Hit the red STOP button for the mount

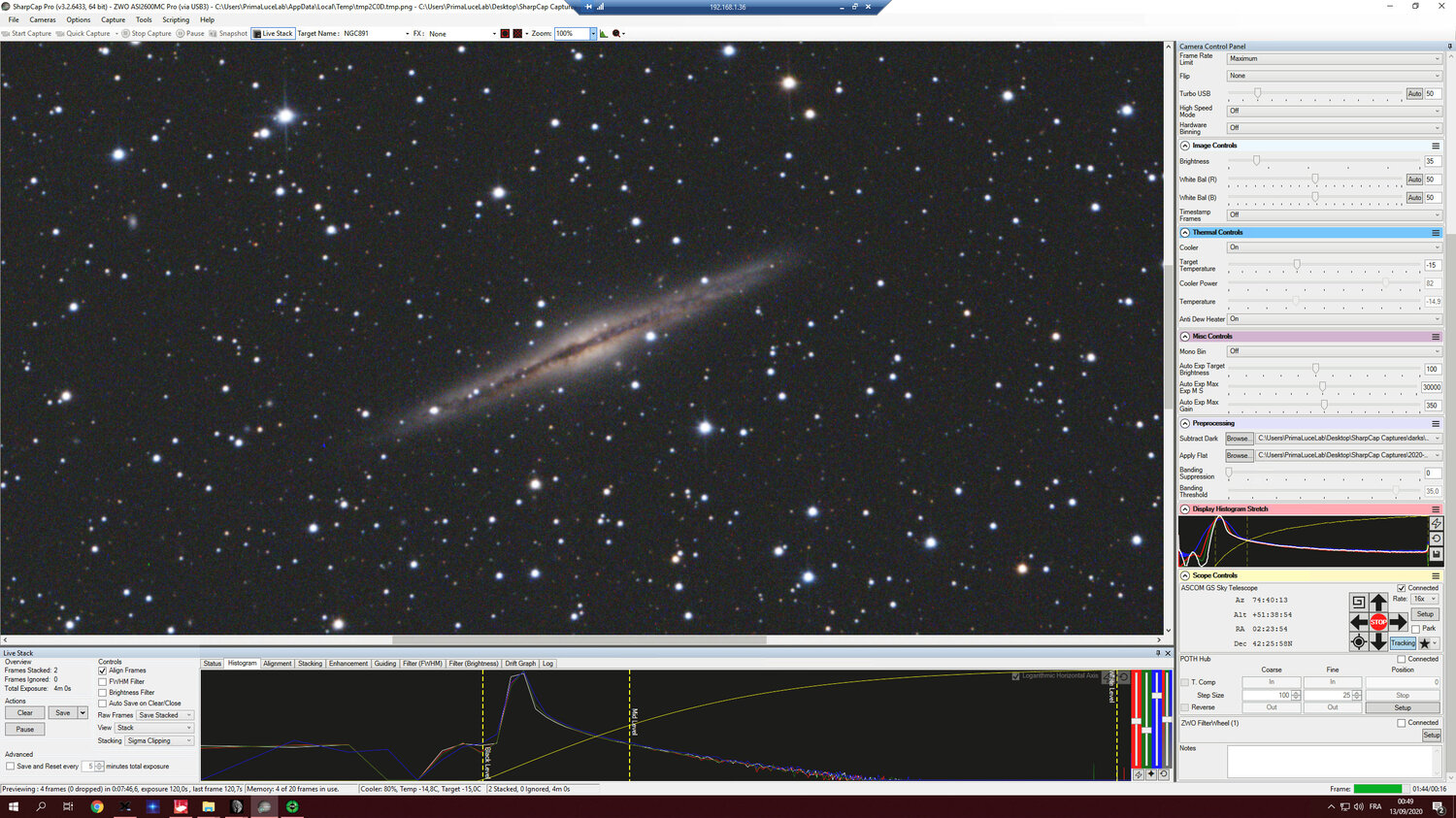pyautogui.click(x=1378, y=622)
